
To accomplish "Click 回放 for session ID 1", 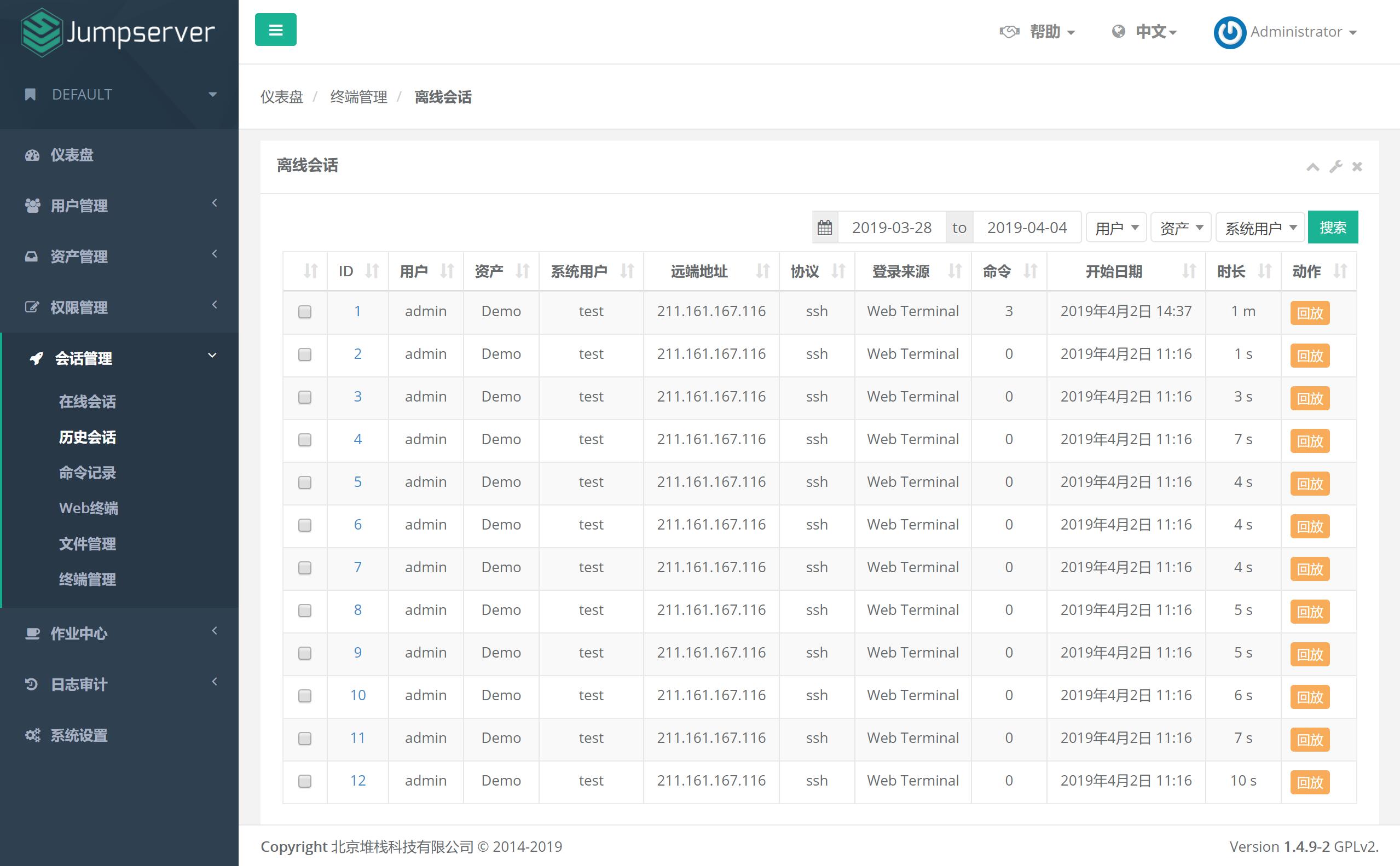I will (1310, 313).
